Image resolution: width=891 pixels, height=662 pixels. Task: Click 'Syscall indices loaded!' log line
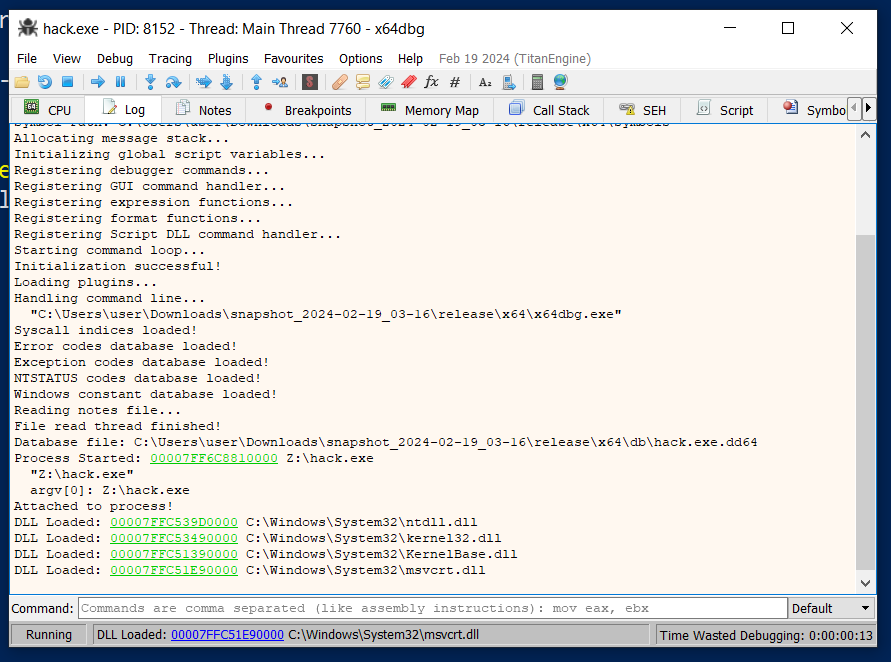coord(106,330)
